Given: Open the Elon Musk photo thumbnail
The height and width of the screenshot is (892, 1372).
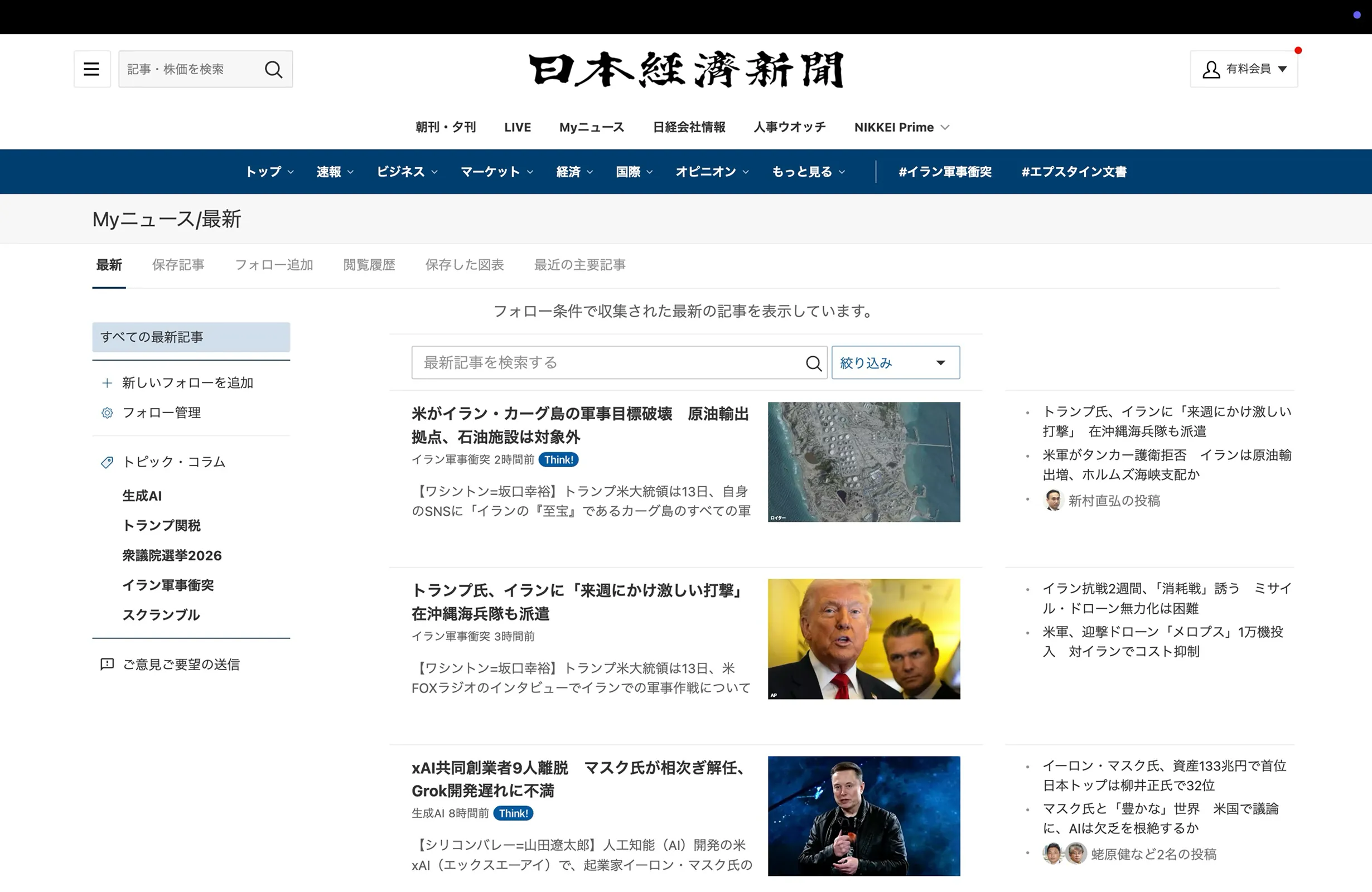Looking at the screenshot, I should [x=863, y=816].
